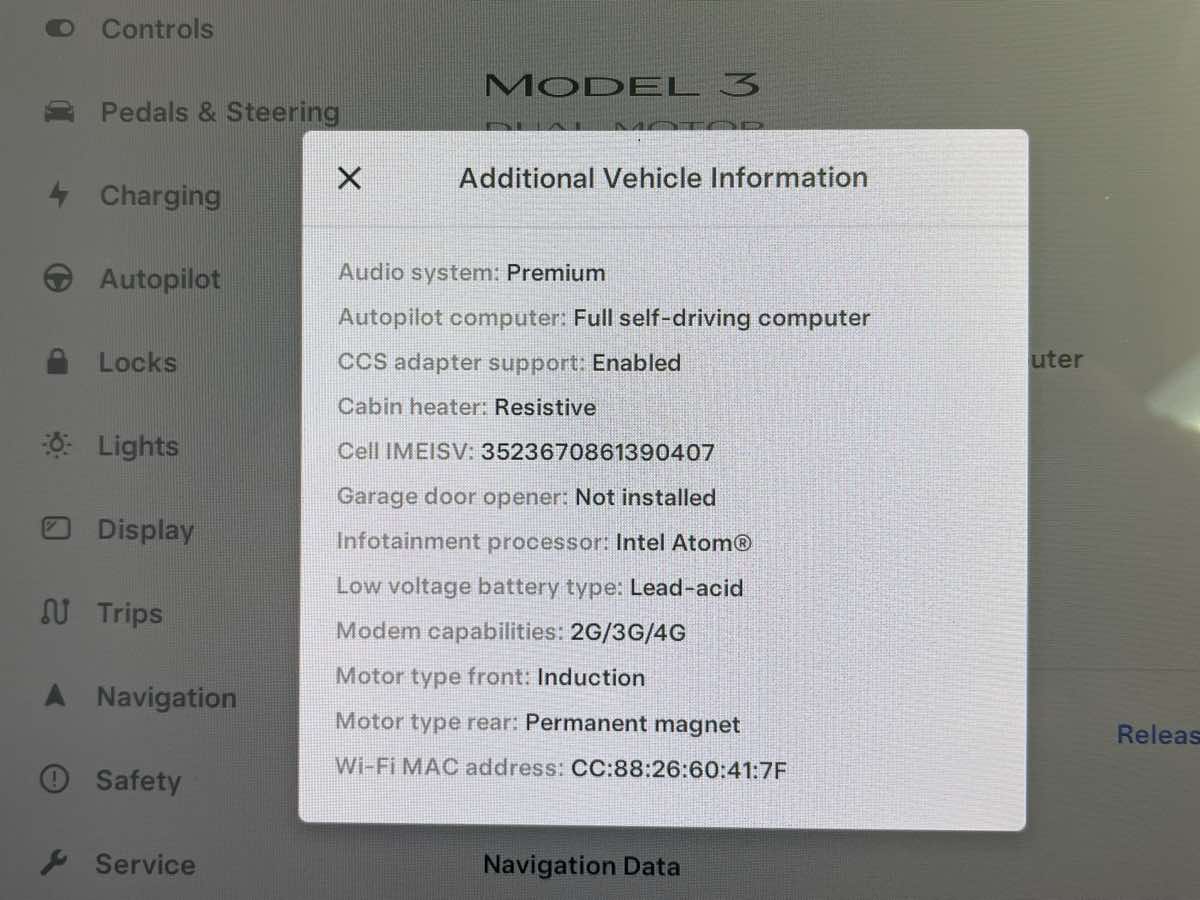The width and height of the screenshot is (1200, 900).
Task: Click the Navigation Data label
Action: click(x=582, y=866)
